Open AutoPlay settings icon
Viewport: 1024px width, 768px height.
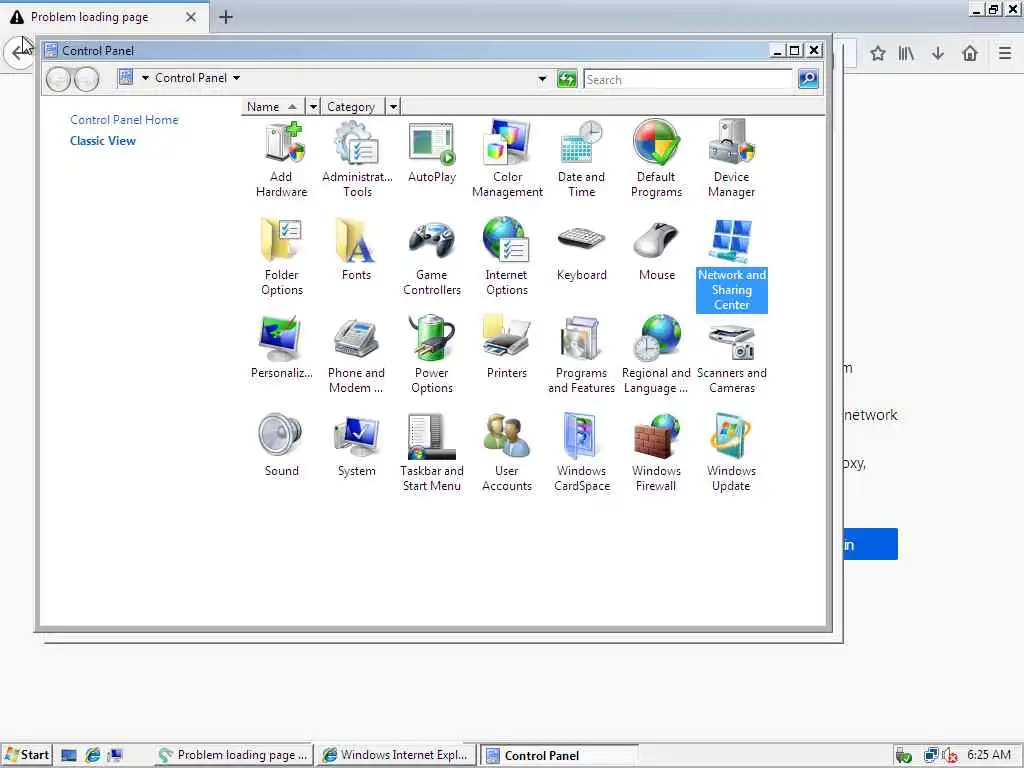click(x=432, y=152)
